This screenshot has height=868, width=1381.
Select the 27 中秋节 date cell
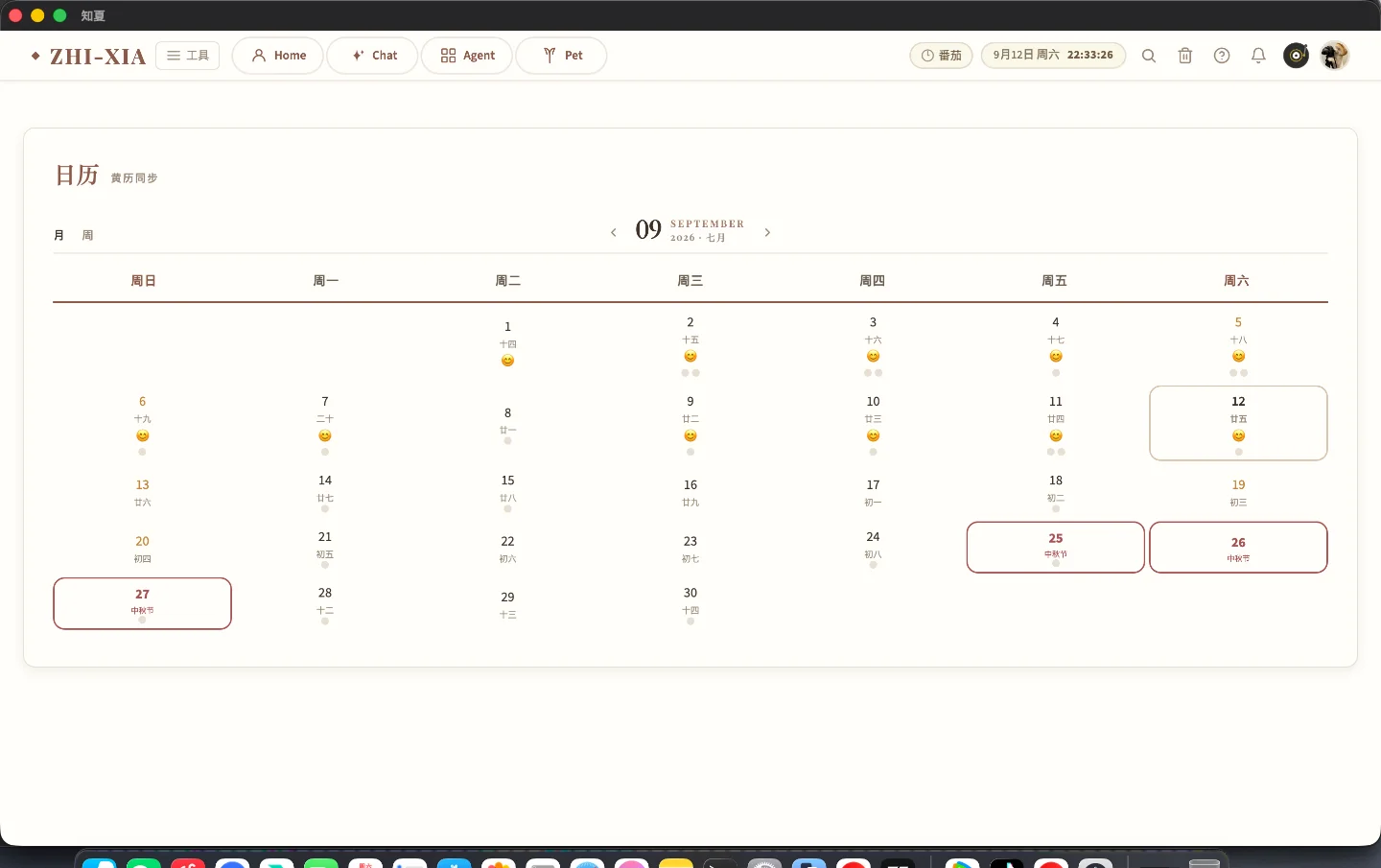click(143, 603)
